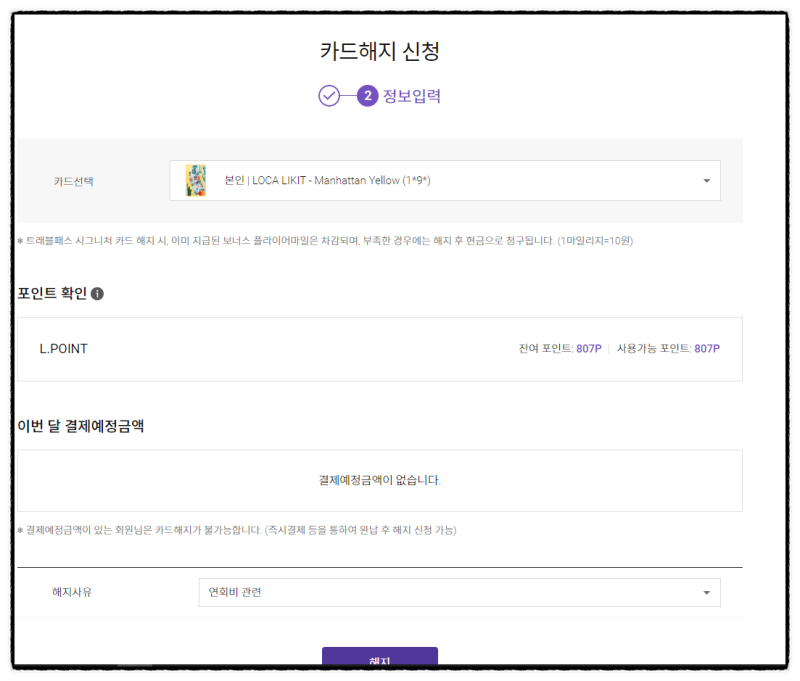
Task: Click the 카드해지 신청 page title
Action: pos(380,51)
